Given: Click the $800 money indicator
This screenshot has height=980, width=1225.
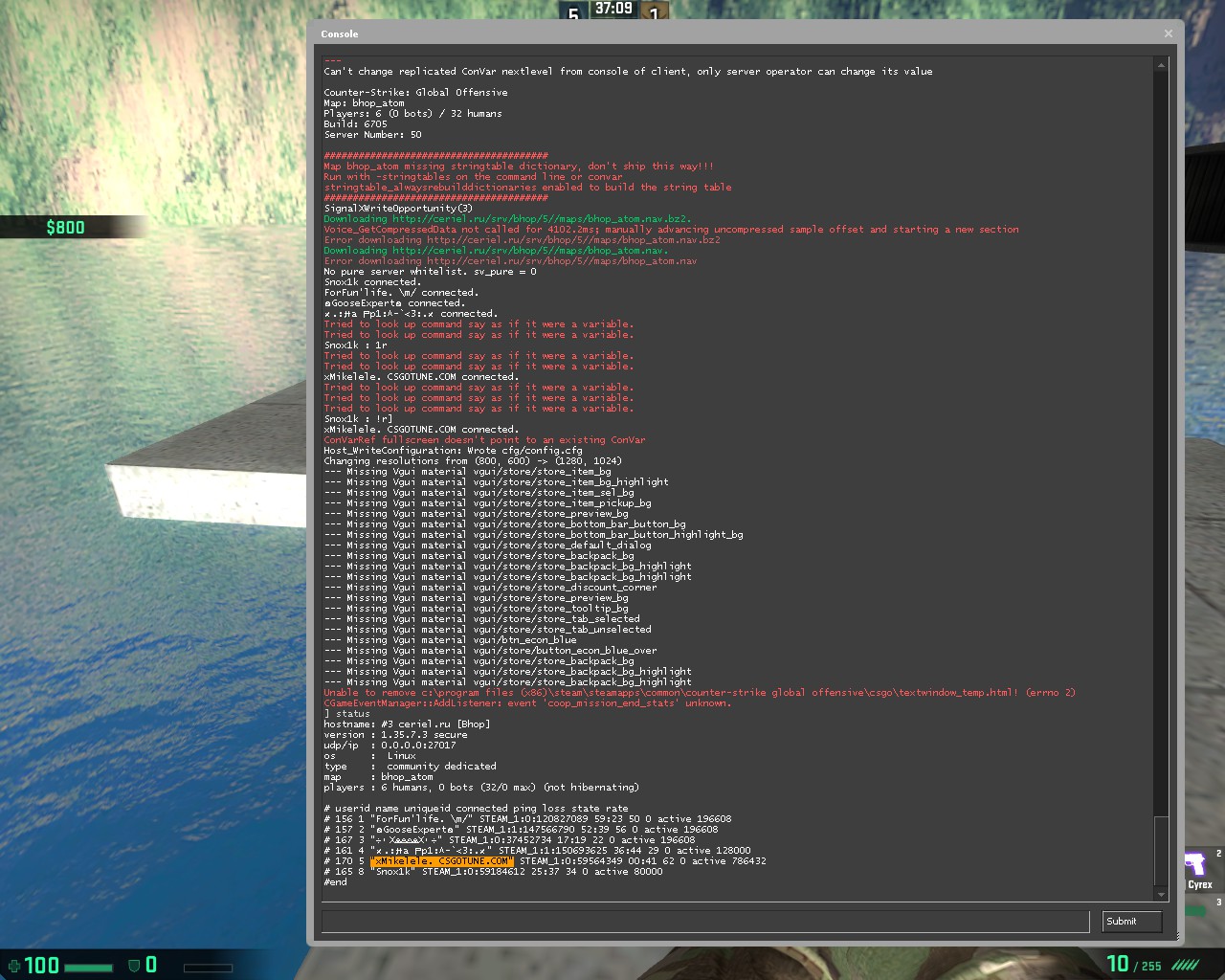Looking at the screenshot, I should click(65, 227).
